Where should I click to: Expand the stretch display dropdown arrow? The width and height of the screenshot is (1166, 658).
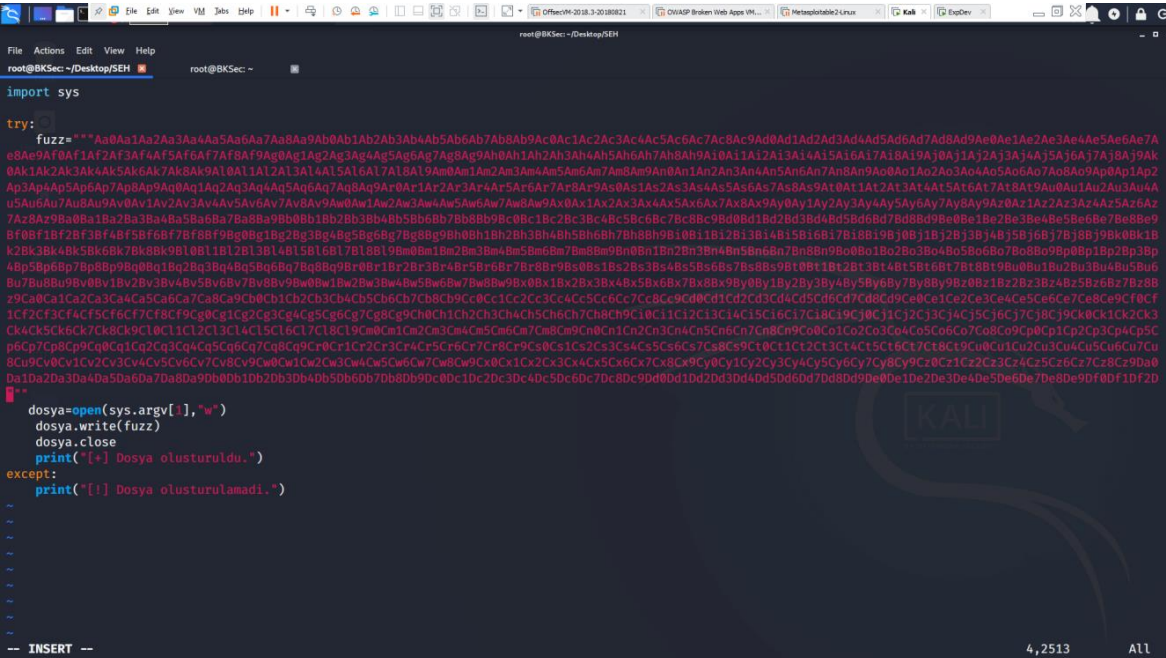(x=520, y=11)
